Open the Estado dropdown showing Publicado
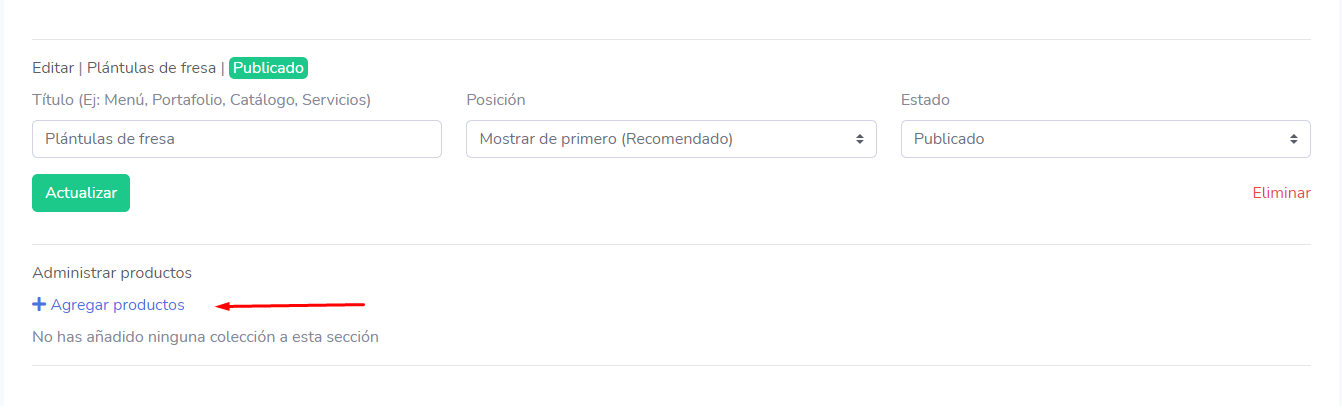Viewport: 1342px width, 414px height. tap(1104, 139)
